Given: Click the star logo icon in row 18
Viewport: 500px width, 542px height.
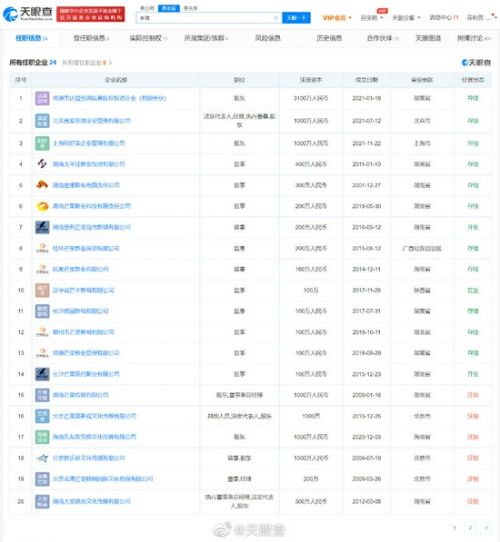Looking at the screenshot, I should 42,458.
